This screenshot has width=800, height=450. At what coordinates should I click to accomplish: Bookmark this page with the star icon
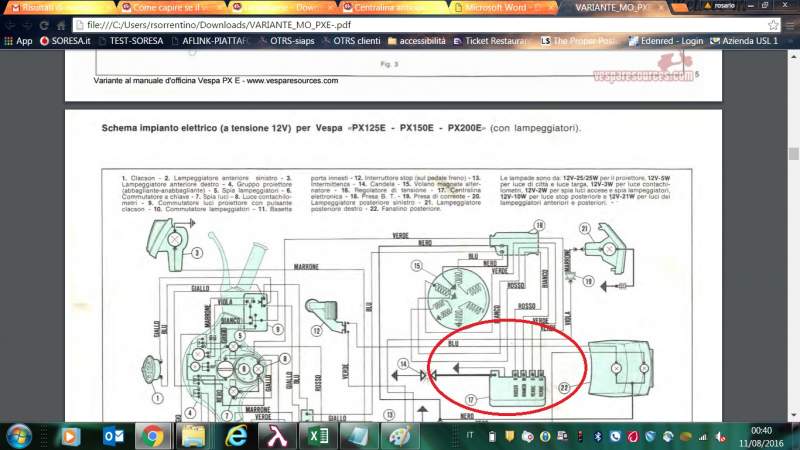773,24
